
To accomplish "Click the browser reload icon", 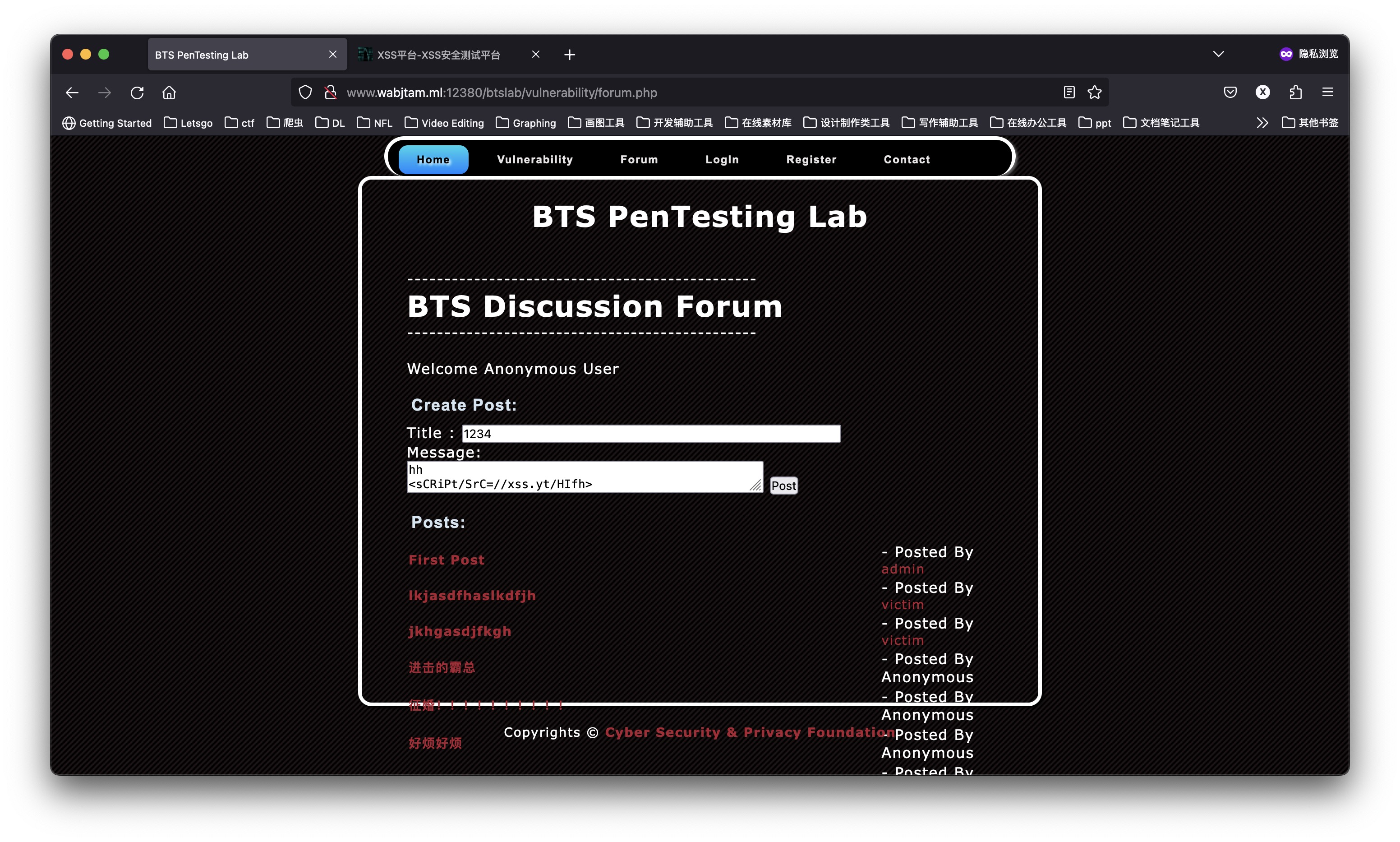I will click(x=137, y=93).
